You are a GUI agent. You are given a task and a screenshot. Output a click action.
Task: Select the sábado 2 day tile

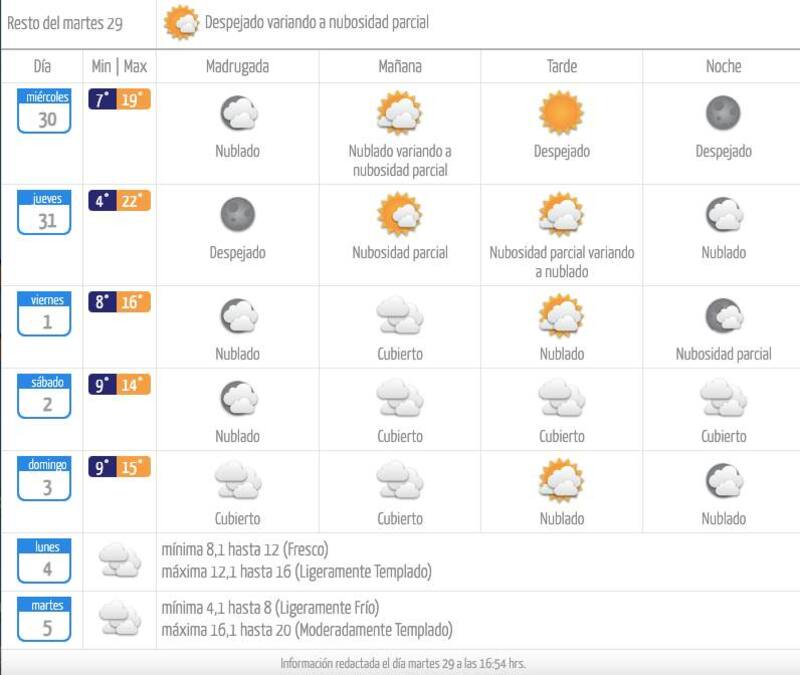coord(44,397)
